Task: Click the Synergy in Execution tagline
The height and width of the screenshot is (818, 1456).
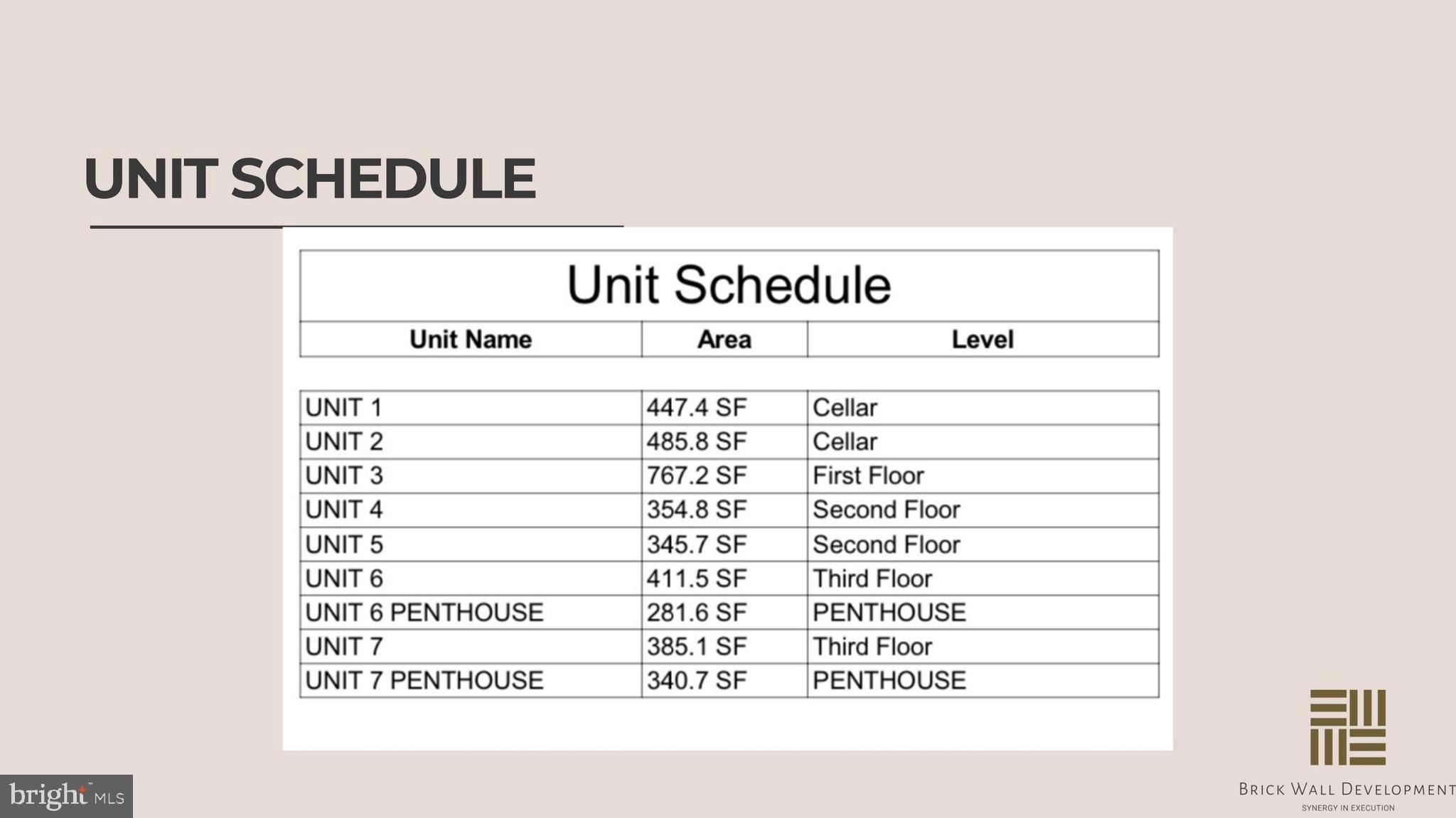Action: 1347,808
